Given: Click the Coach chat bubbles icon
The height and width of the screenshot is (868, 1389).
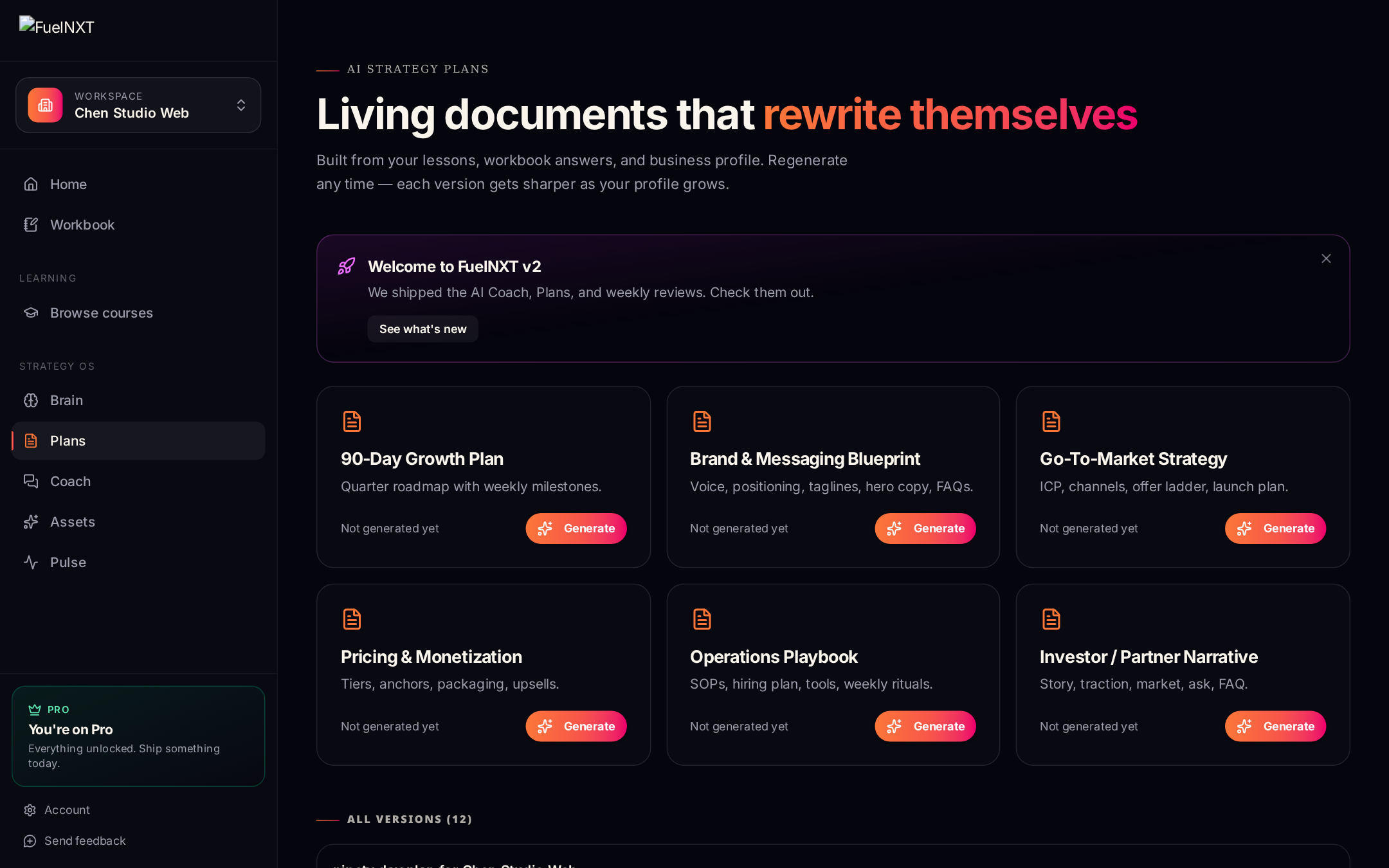Looking at the screenshot, I should click(31, 482).
